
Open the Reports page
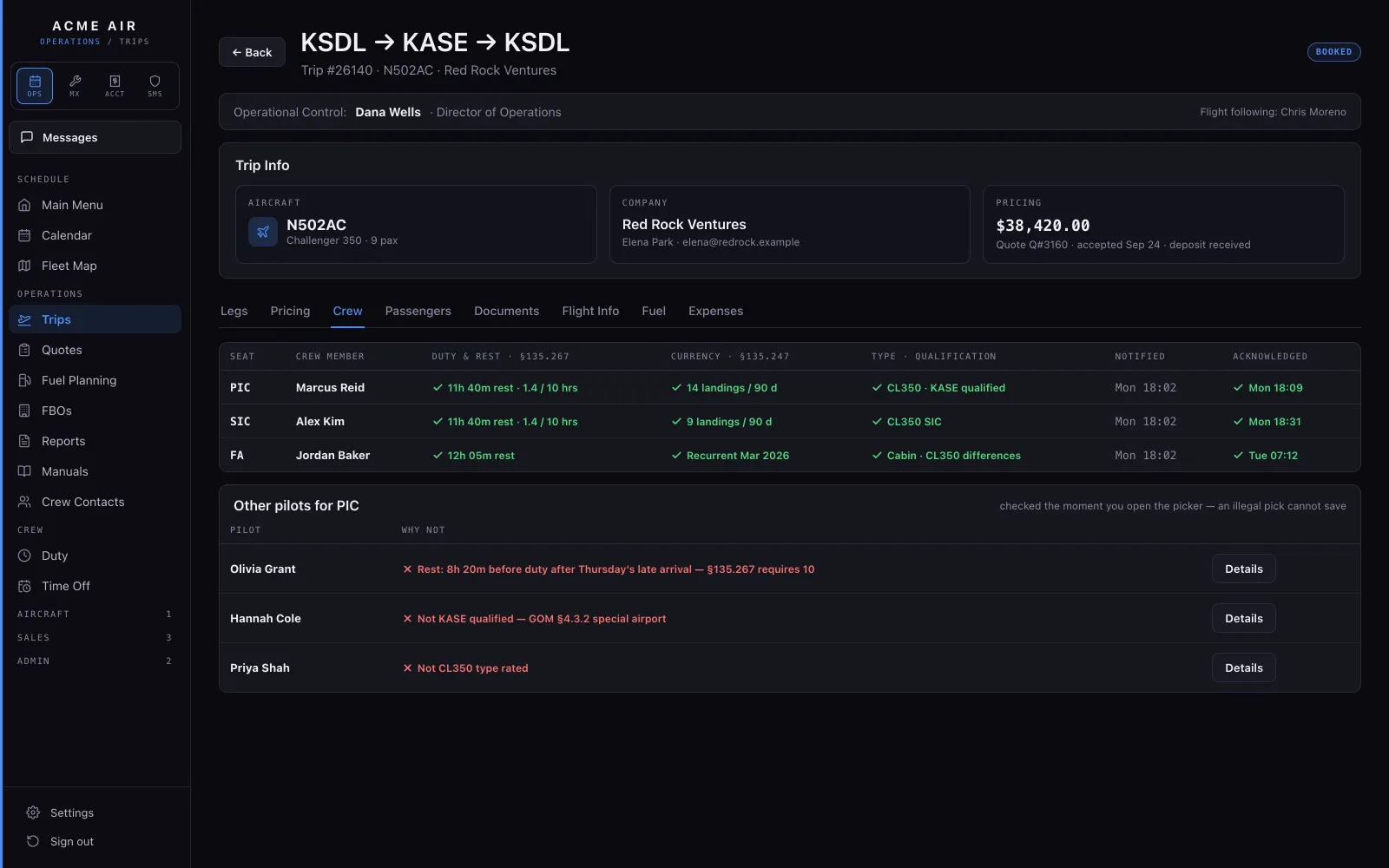tap(95, 441)
